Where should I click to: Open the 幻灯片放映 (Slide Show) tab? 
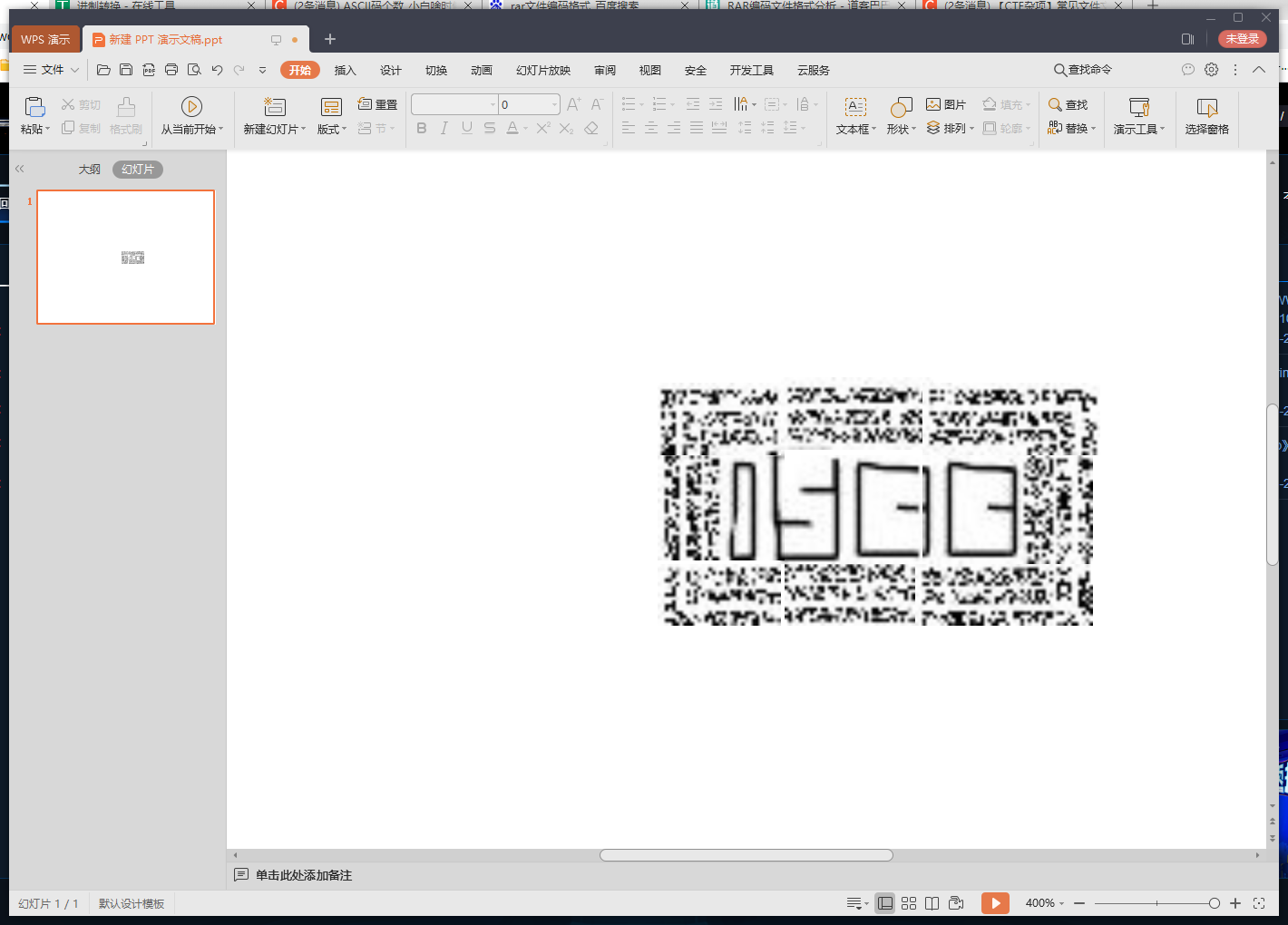pyautogui.click(x=543, y=71)
